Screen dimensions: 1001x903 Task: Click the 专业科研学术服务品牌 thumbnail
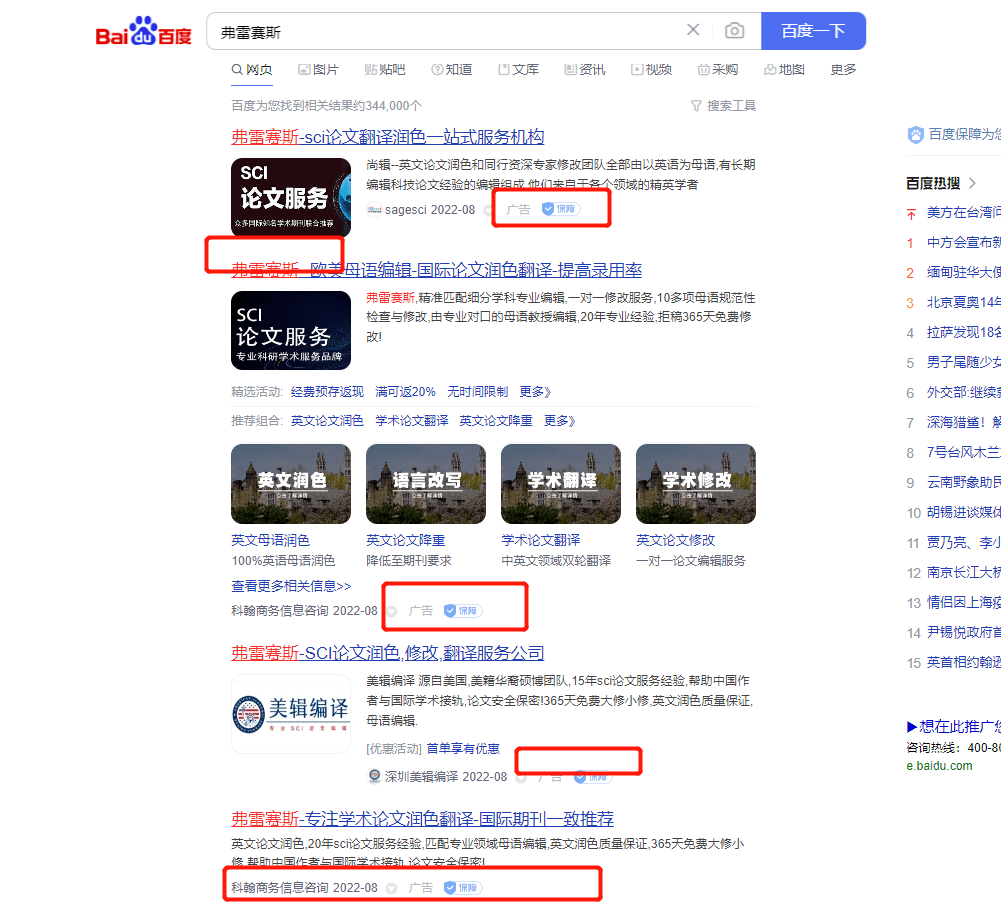[x=290, y=330]
